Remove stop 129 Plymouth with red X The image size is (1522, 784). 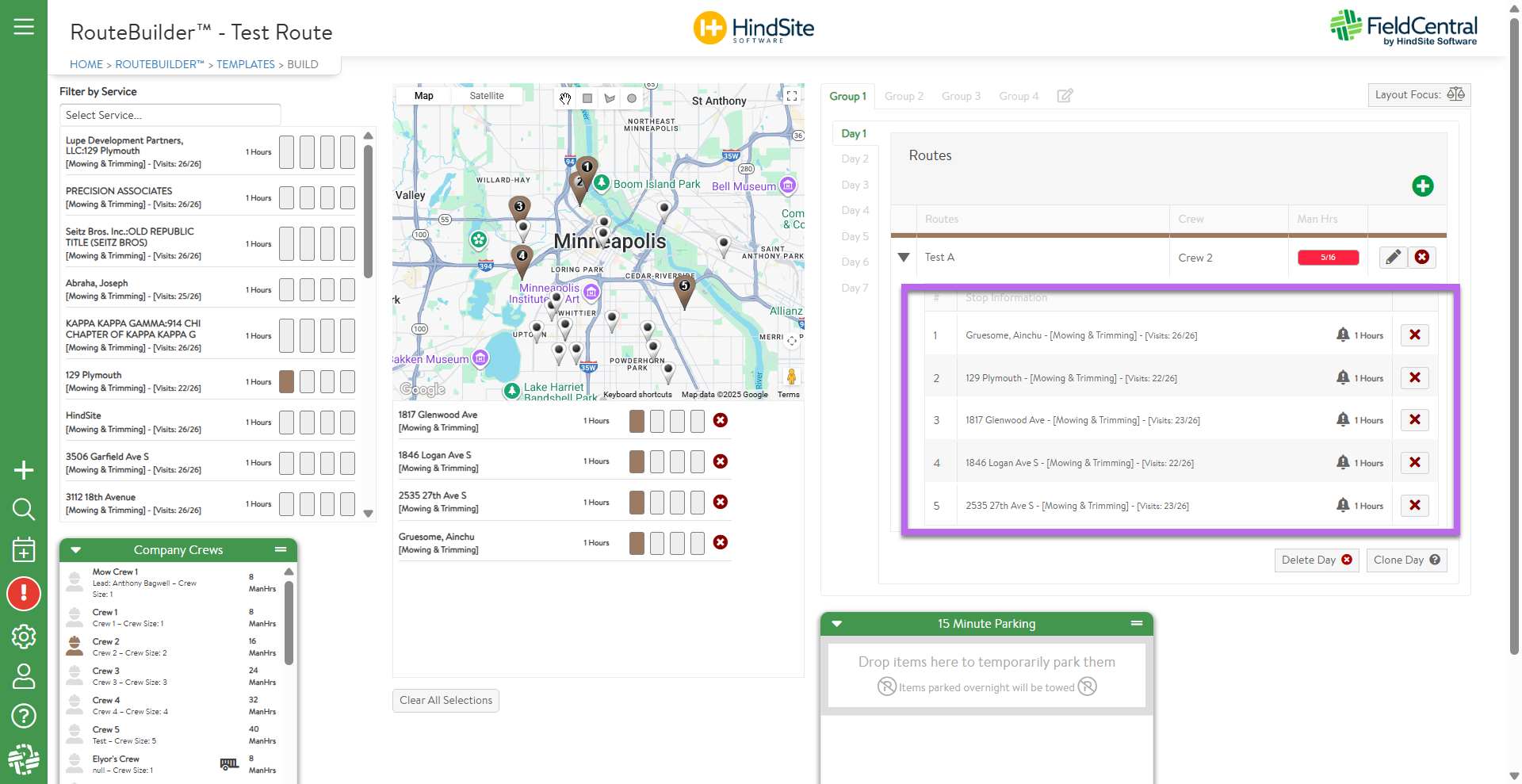point(1414,378)
